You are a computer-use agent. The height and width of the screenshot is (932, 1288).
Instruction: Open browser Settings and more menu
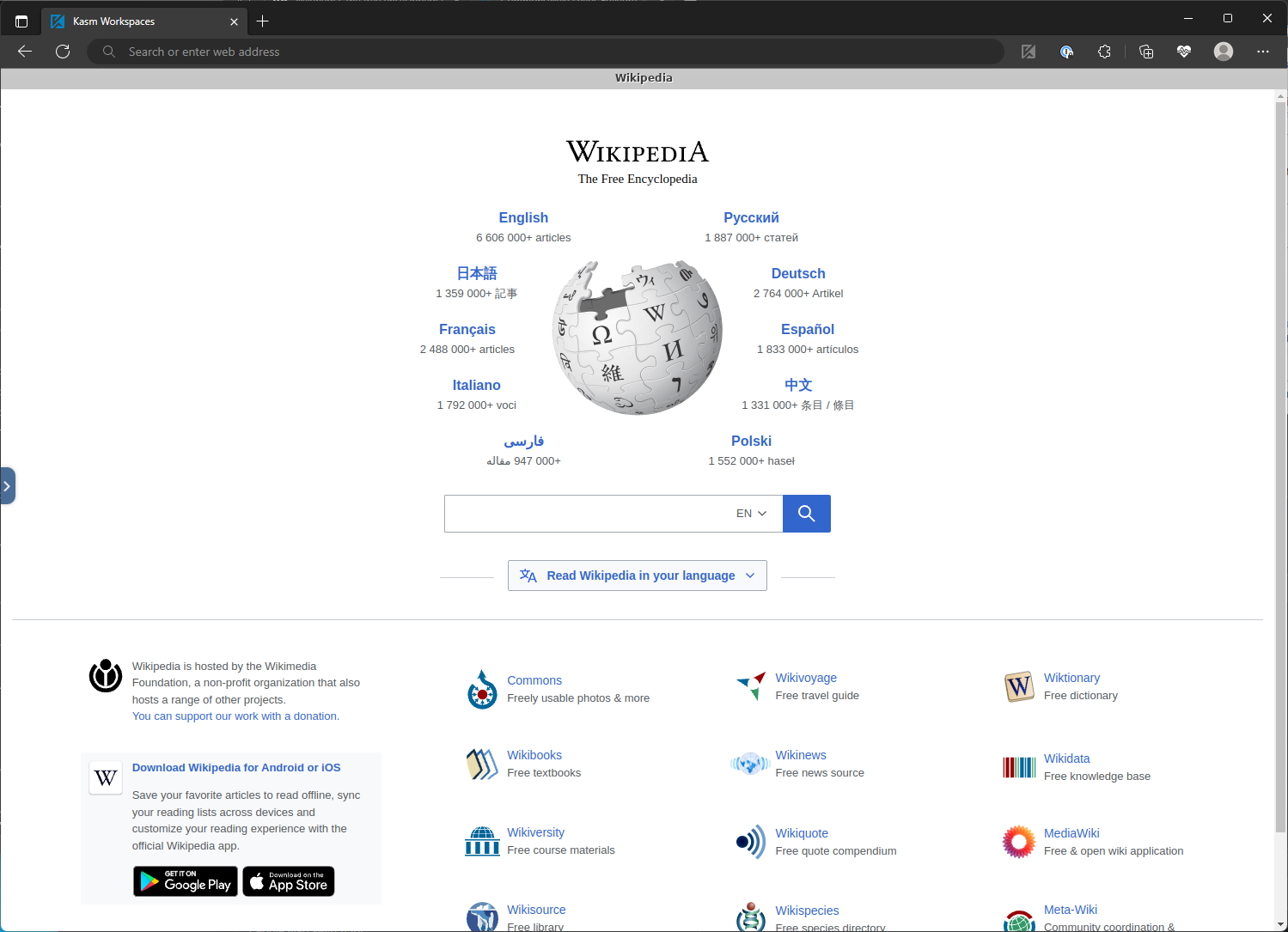pos(1262,52)
